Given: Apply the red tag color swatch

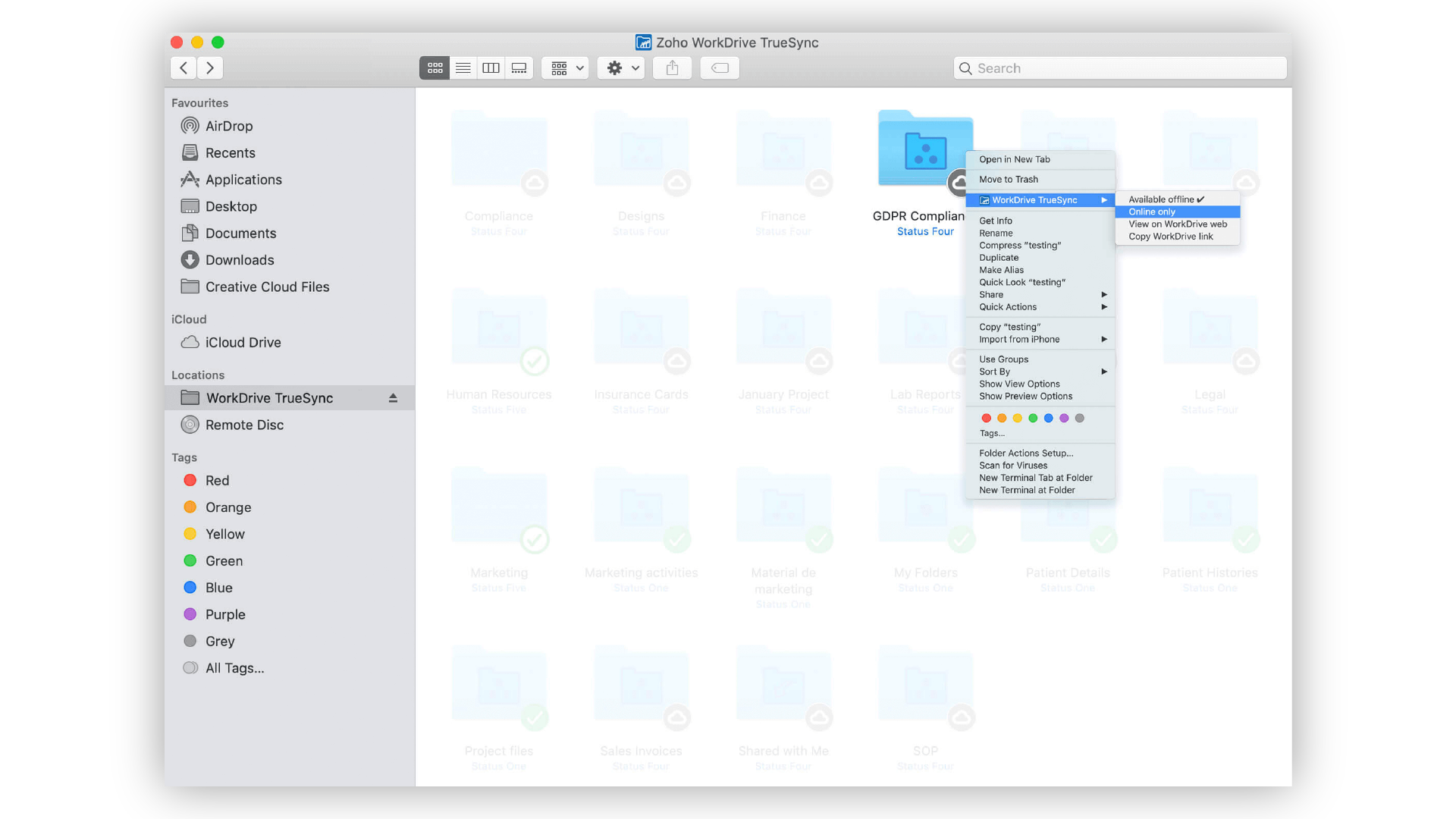Looking at the screenshot, I should (987, 418).
